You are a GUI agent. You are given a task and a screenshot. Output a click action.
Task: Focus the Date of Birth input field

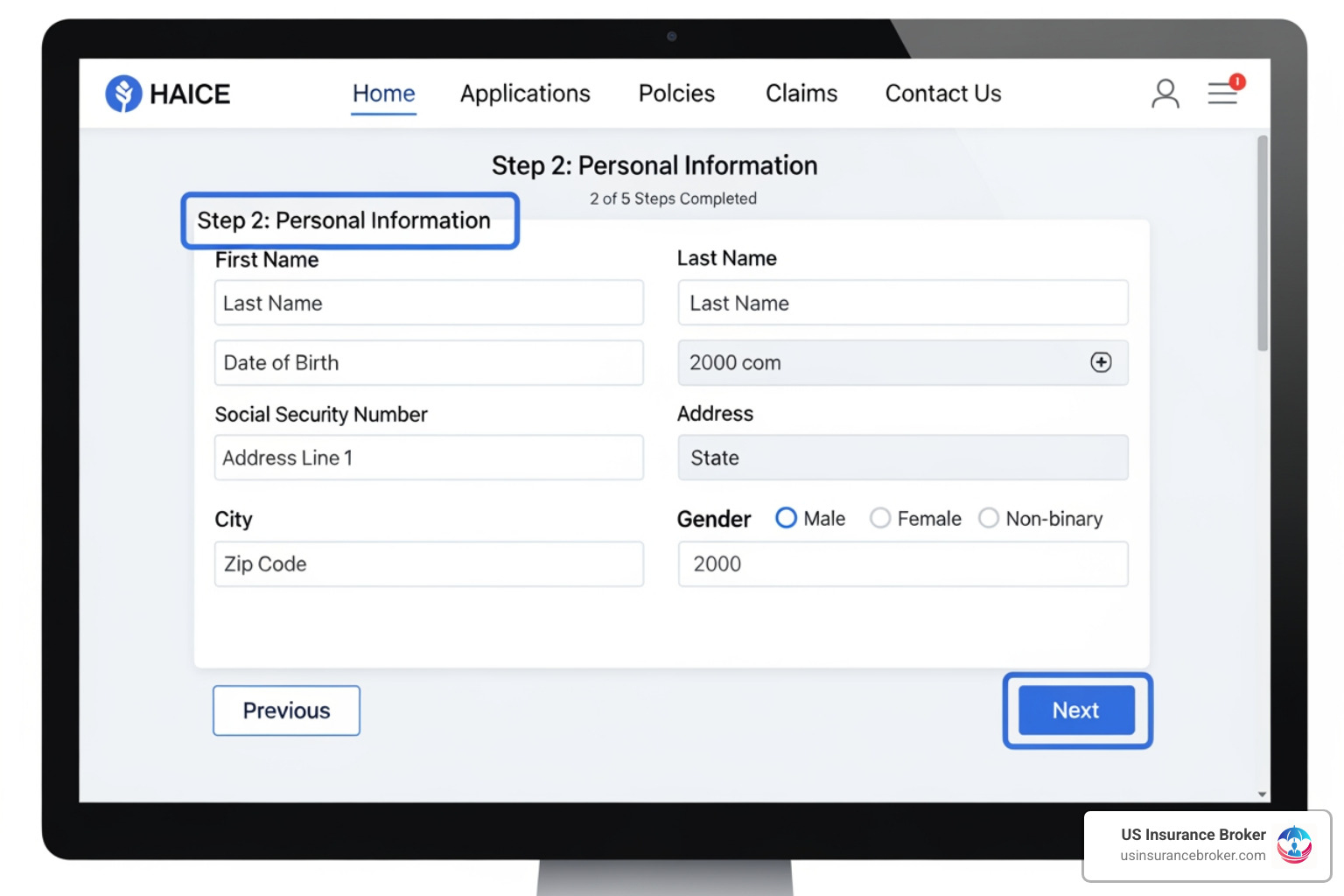coord(429,362)
